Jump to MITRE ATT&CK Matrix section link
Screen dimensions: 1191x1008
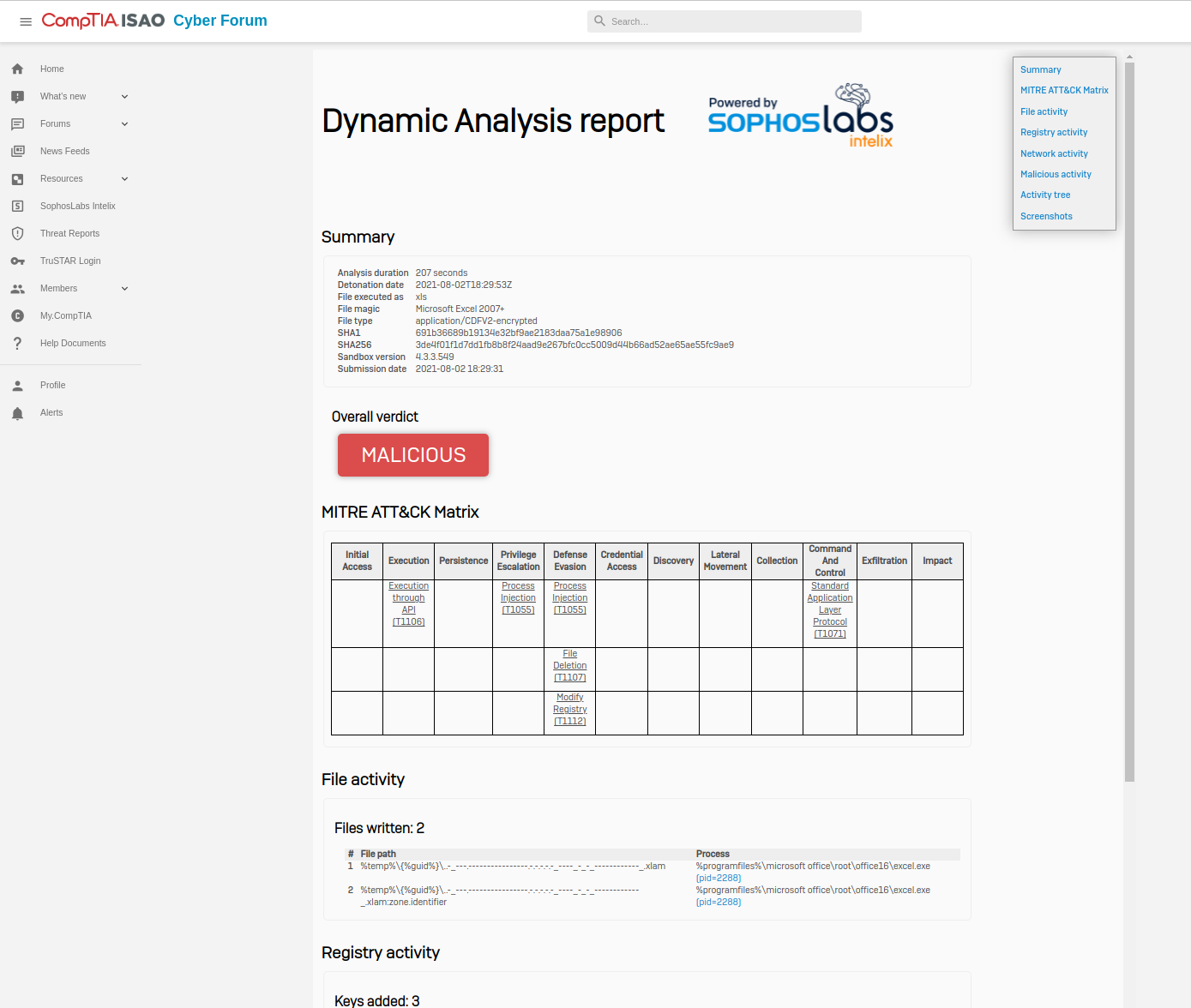[x=1064, y=90]
